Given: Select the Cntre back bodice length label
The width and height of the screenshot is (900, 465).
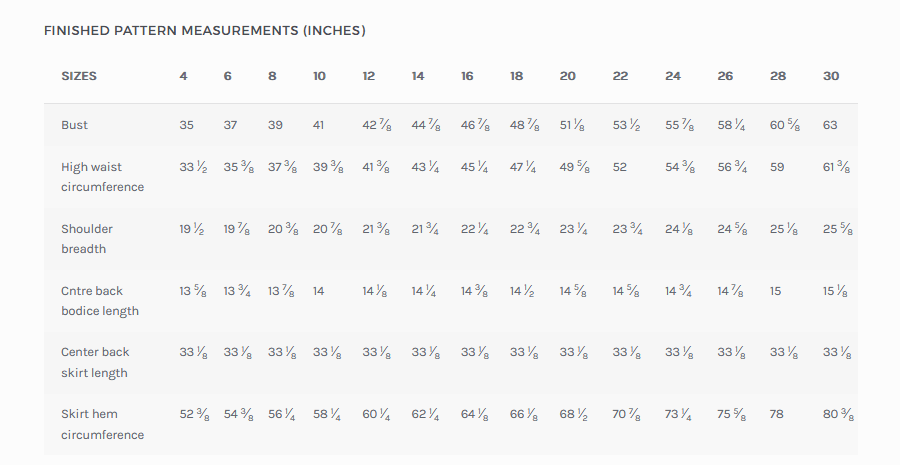Looking at the screenshot, I should (100, 301).
